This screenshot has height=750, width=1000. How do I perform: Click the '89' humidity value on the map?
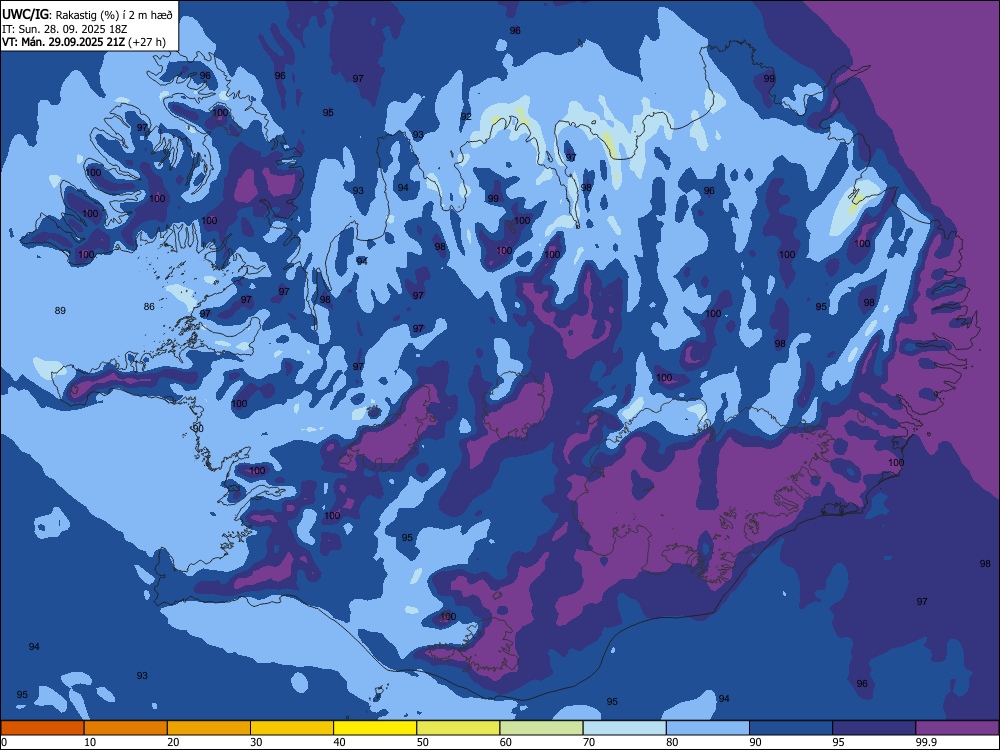(x=60, y=311)
